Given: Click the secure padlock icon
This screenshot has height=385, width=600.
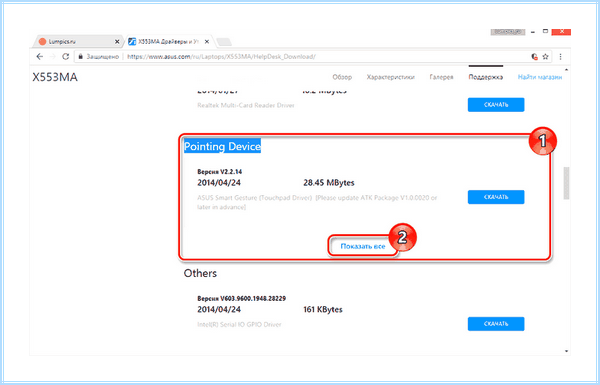Looking at the screenshot, I should coord(80,57).
